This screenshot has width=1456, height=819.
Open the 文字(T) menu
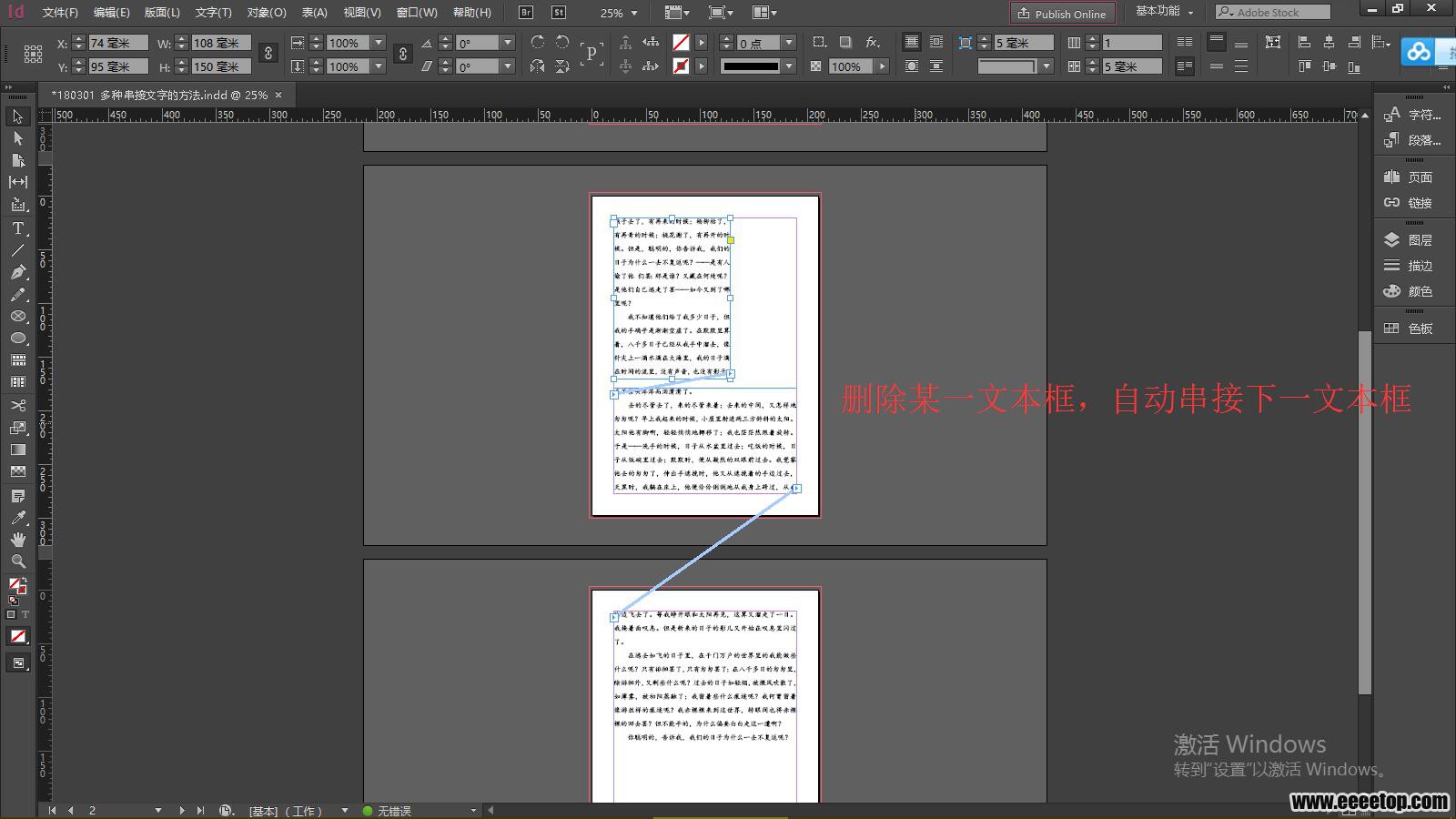[x=213, y=13]
